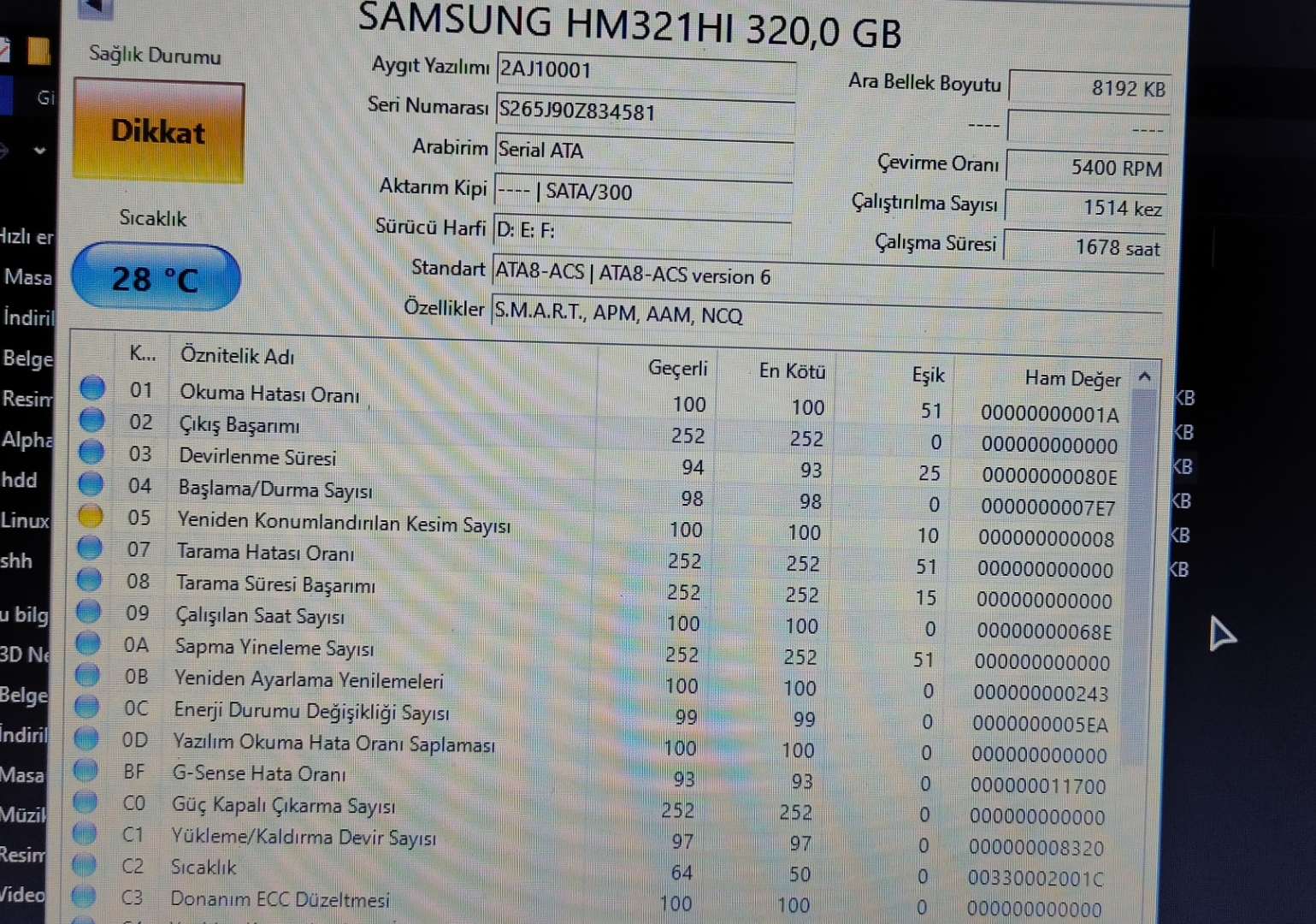Click blue status icon of Yeniden Ayarlama Yenilemeleri

tap(87, 674)
